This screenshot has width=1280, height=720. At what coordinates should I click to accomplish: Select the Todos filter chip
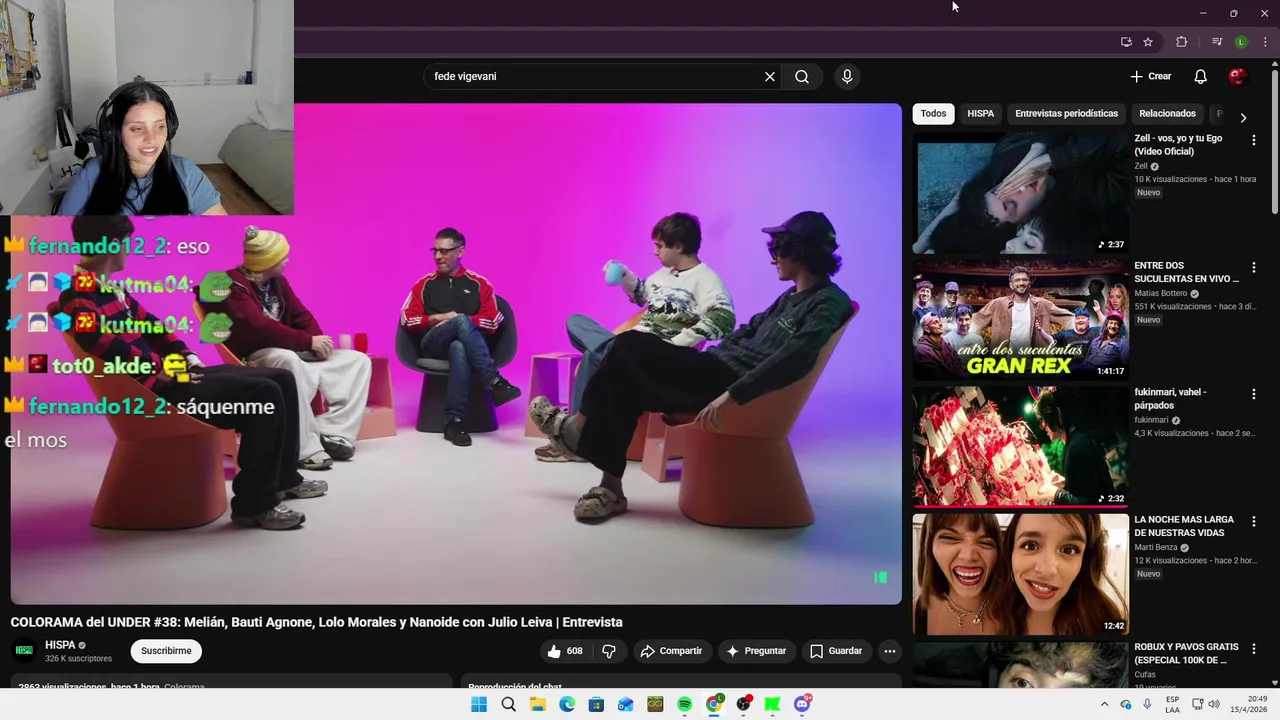[933, 114]
